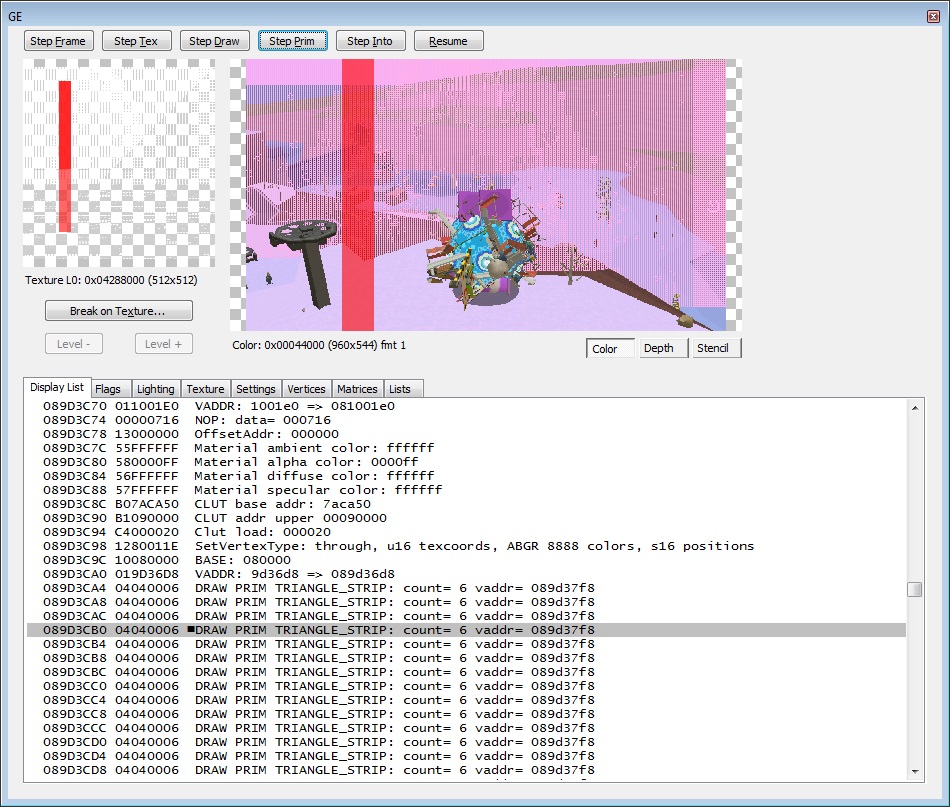Increase texture level with Level +
Viewport: 950px width, 807px height.
click(x=164, y=344)
